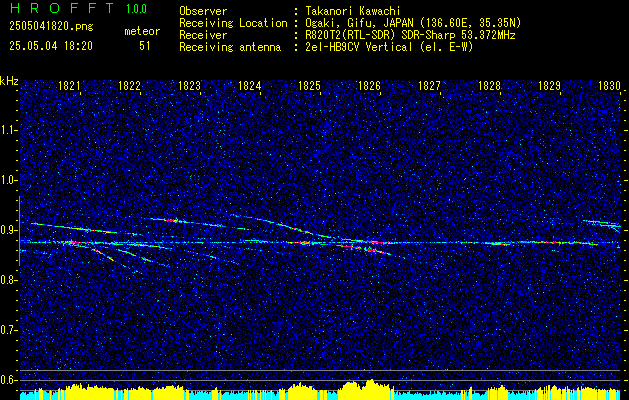The width and height of the screenshot is (629, 400).
Task: Click the 1824 time marker
Action: (250, 85)
